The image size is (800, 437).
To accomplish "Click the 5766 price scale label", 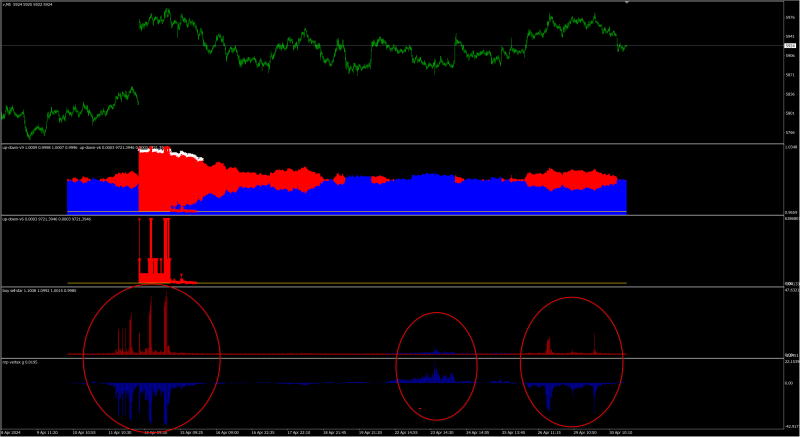I will click(790, 133).
